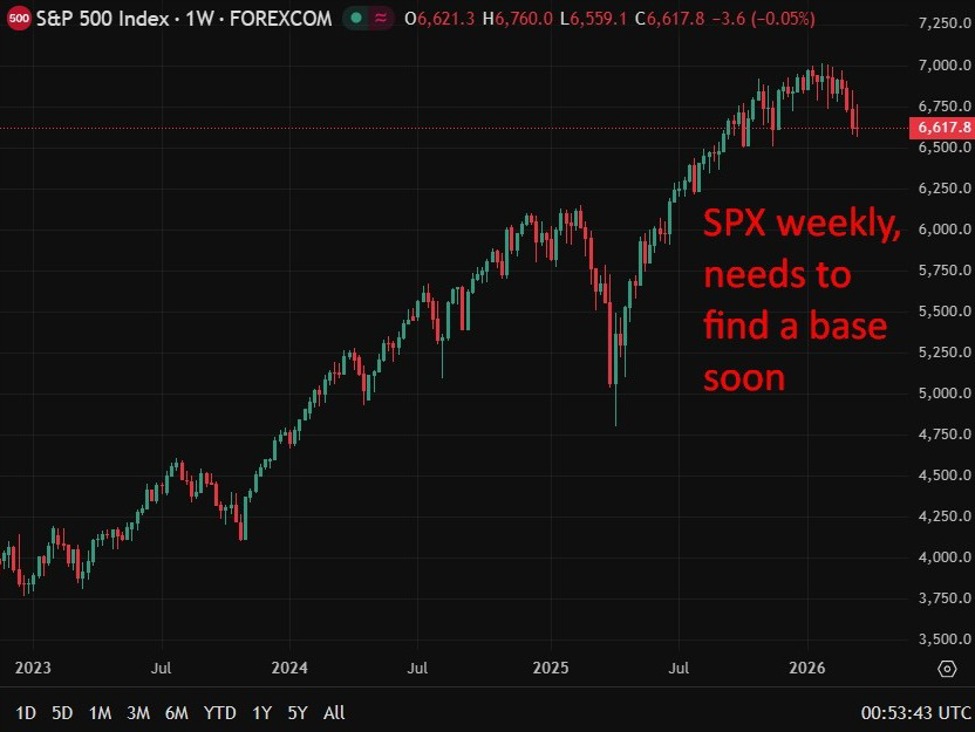
Task: Select the 1D time range
Action: pos(26,713)
